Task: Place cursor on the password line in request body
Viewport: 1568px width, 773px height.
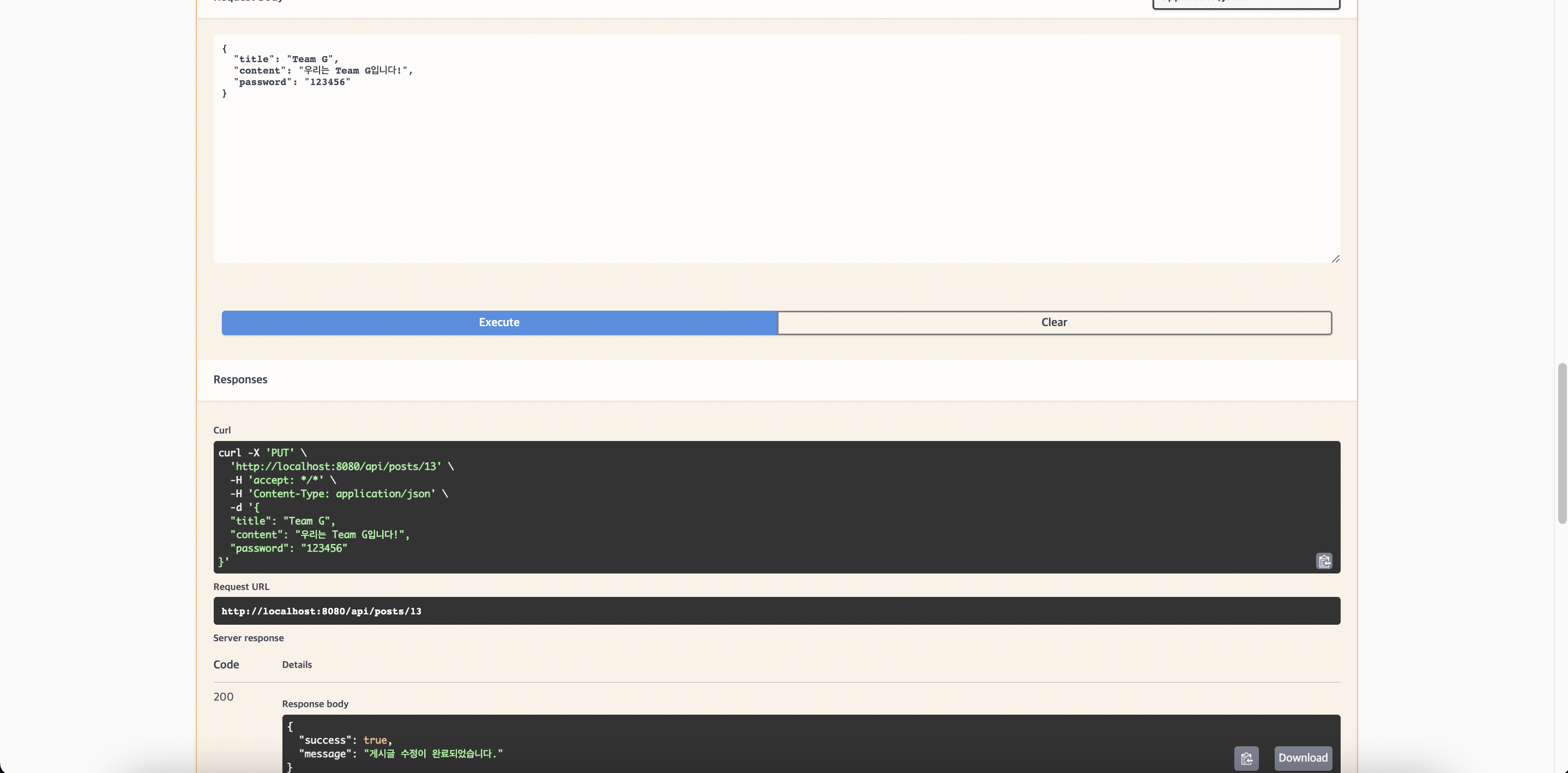Action: tap(291, 82)
